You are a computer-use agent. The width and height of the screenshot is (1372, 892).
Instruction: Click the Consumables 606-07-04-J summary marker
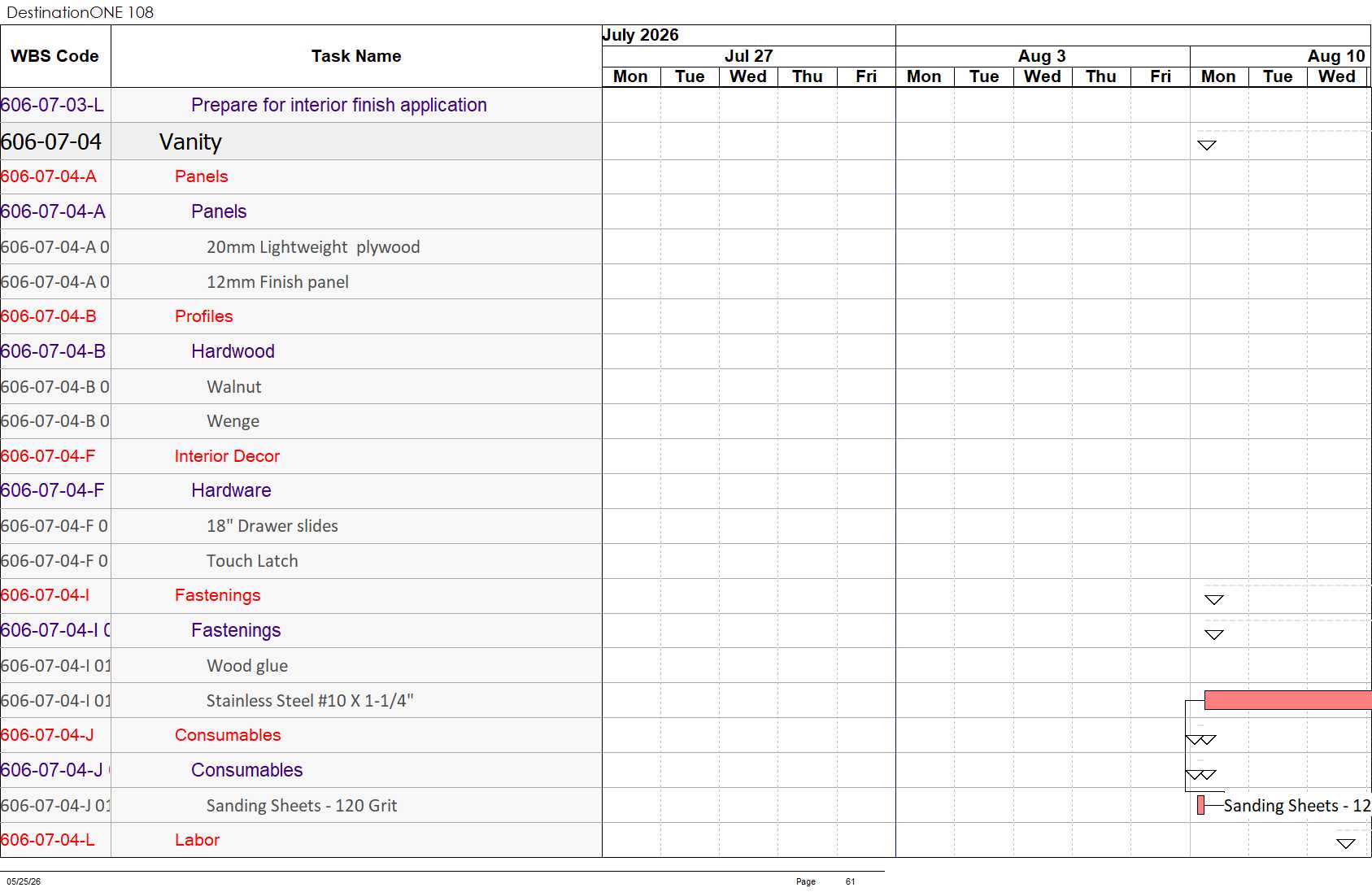(x=1201, y=739)
